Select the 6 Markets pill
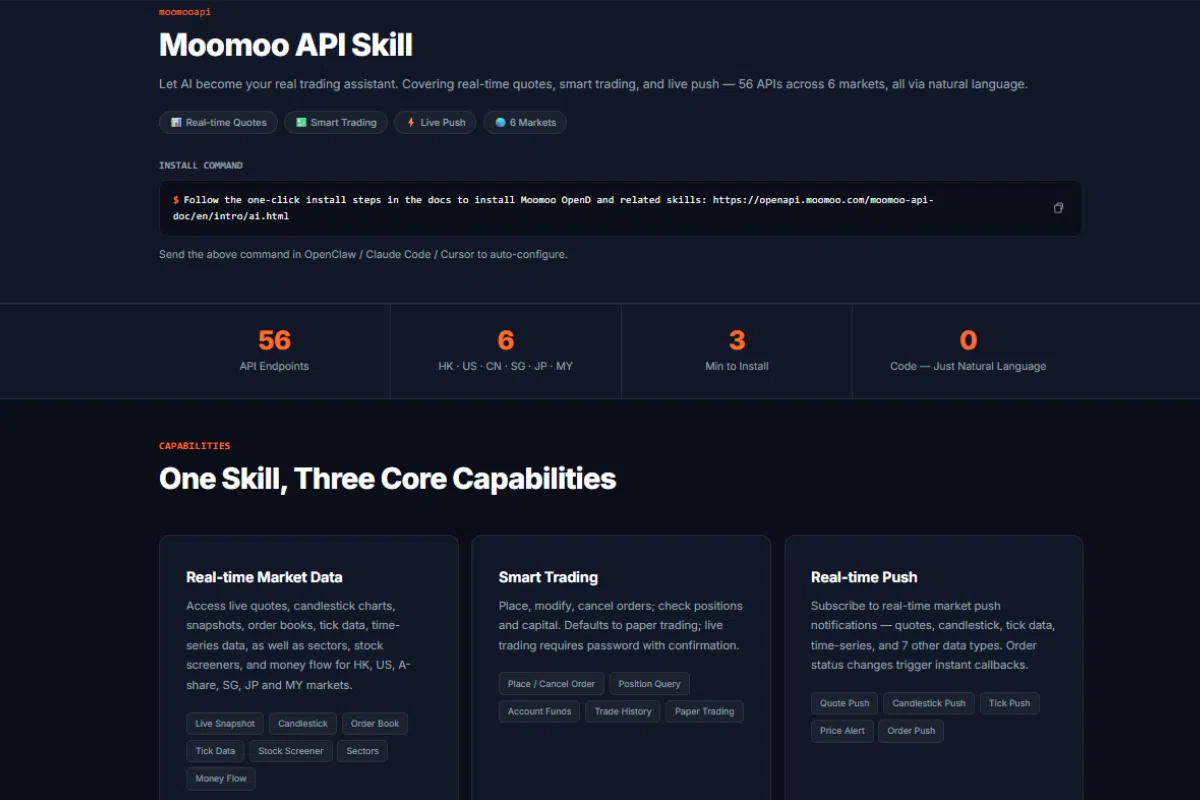This screenshot has width=1200, height=800. click(x=525, y=122)
